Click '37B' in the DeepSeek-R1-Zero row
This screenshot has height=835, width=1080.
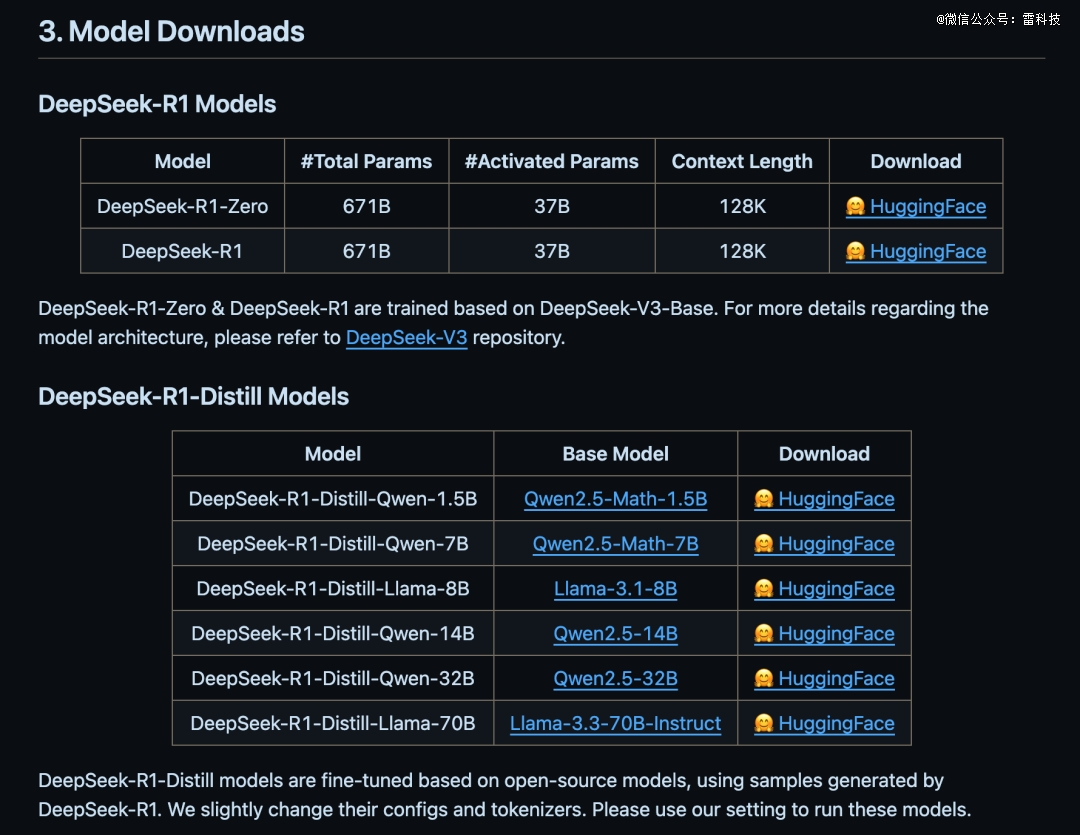click(x=552, y=206)
